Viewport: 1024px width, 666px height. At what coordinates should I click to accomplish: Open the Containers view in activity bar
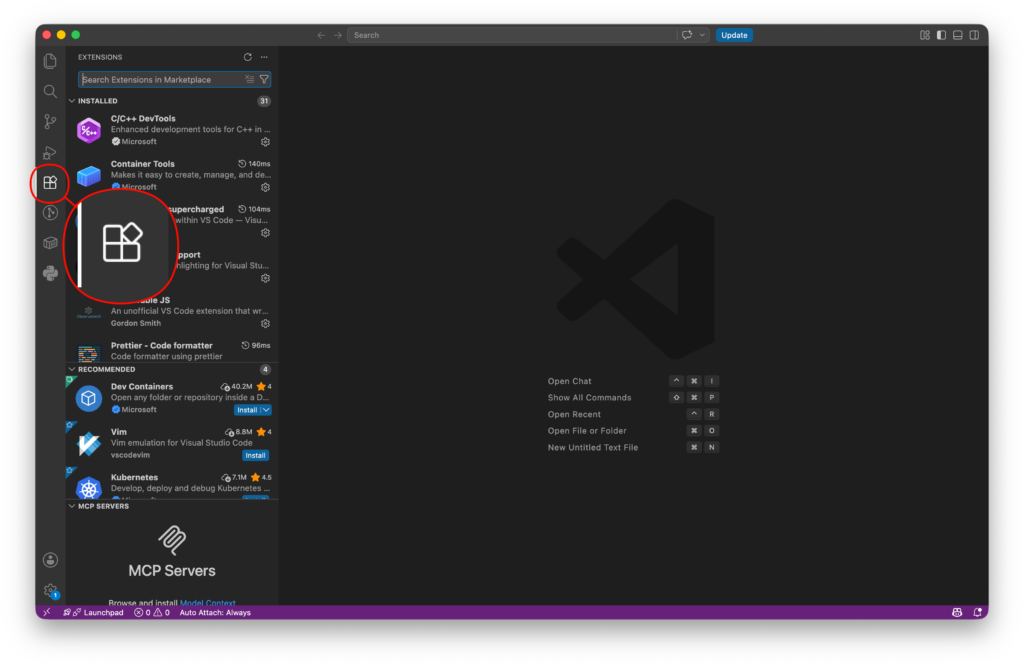coord(50,243)
